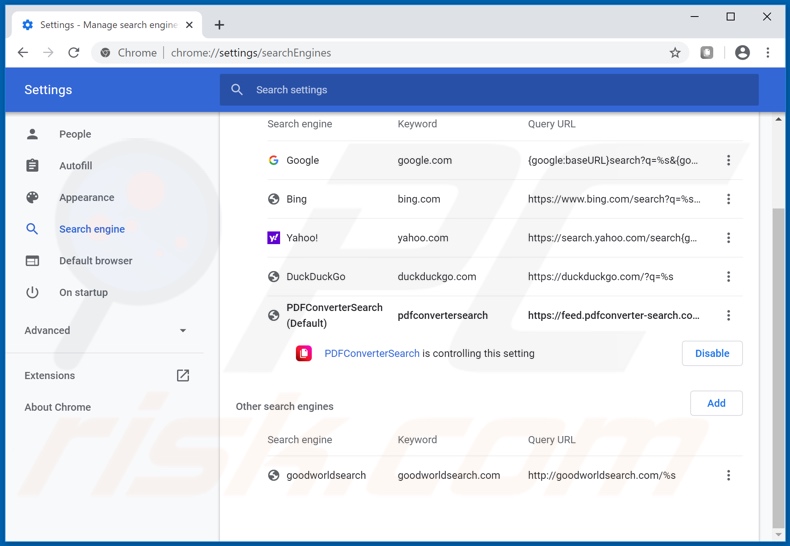Add a new search engine
This screenshot has width=790, height=546.
pyautogui.click(x=716, y=403)
